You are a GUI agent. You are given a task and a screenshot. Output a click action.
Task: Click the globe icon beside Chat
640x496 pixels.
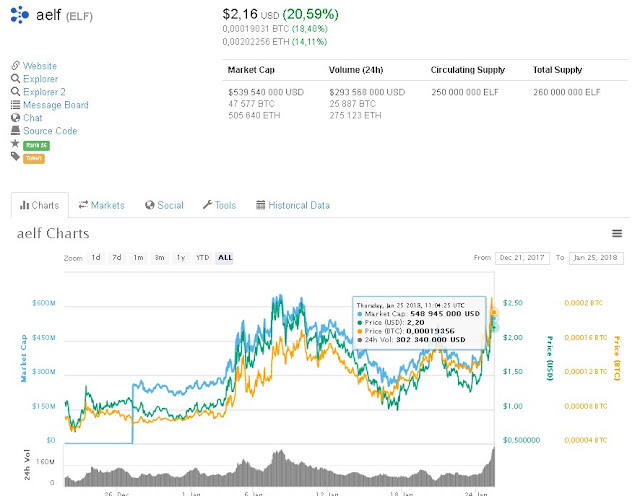pos(16,118)
